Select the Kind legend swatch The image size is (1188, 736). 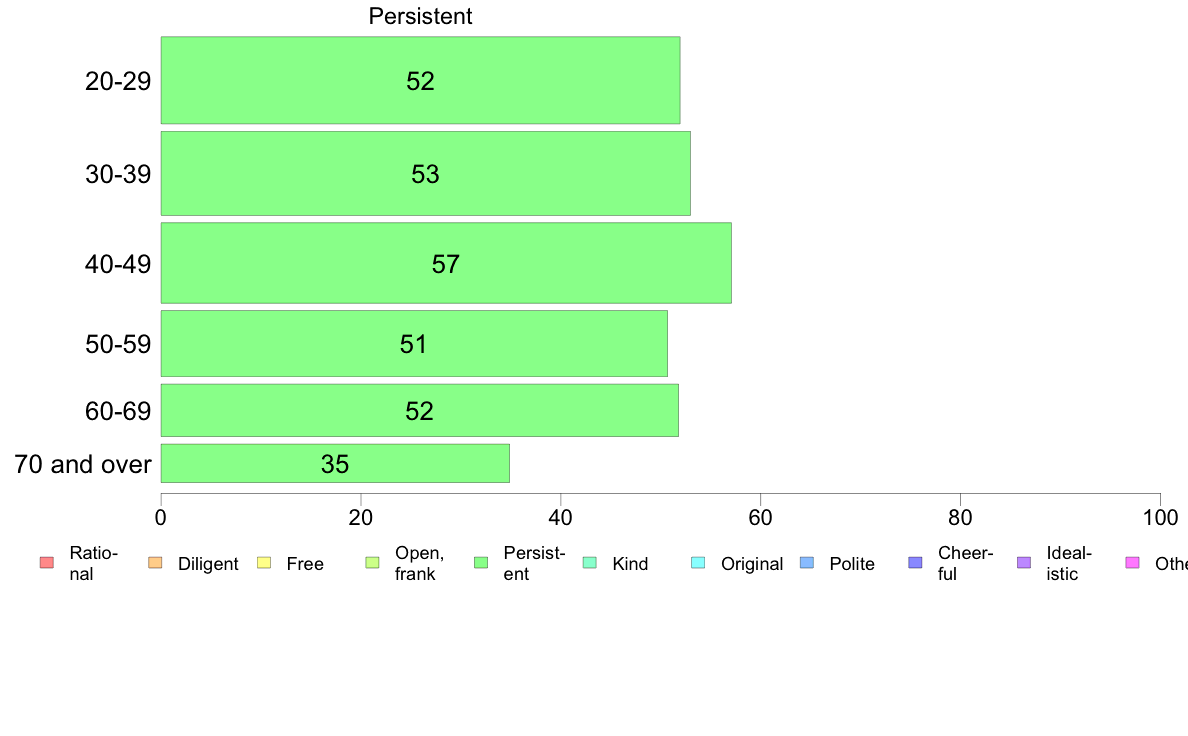[589, 562]
